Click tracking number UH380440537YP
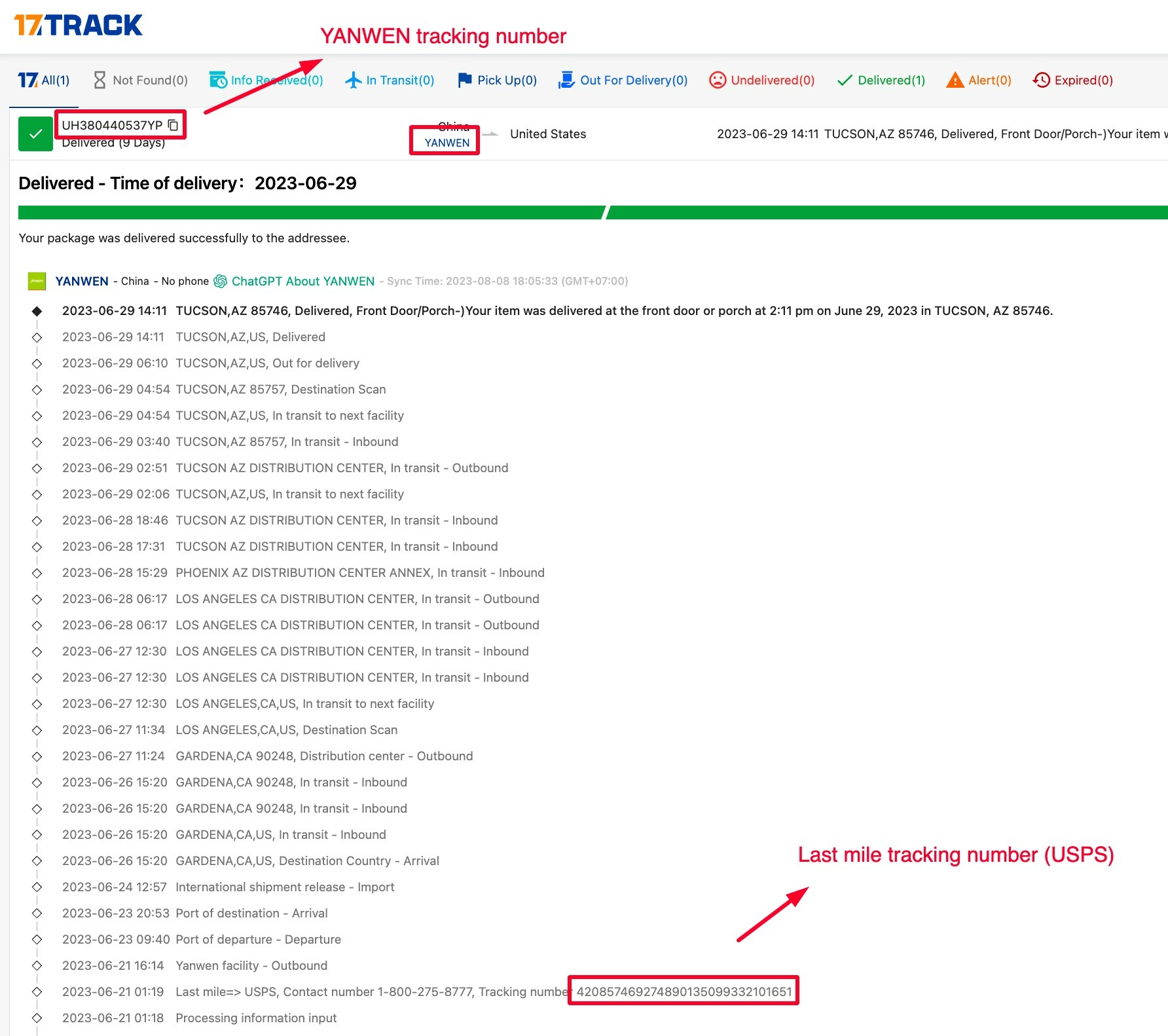The image size is (1168, 1036). pyautogui.click(x=112, y=125)
